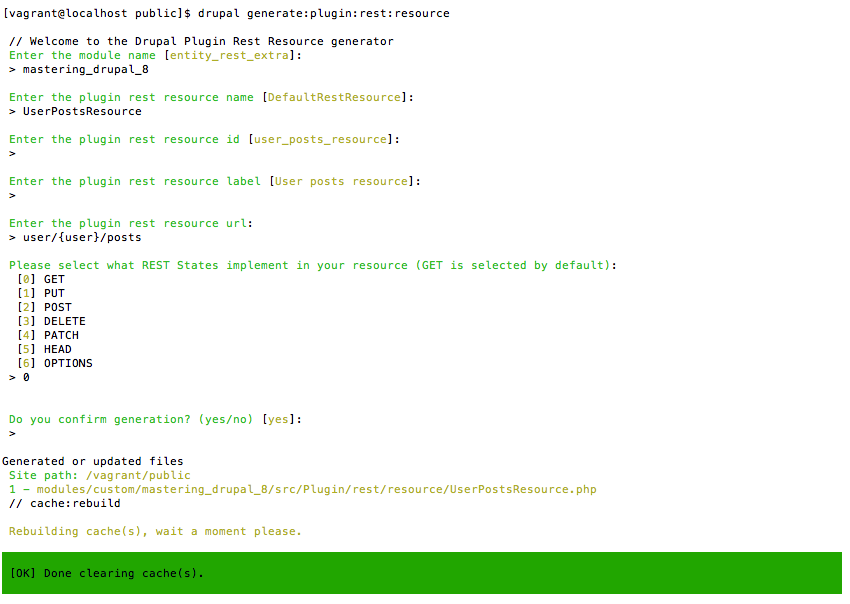
Task: Click the empty prompt below resource id question
Action: click(x=13, y=153)
